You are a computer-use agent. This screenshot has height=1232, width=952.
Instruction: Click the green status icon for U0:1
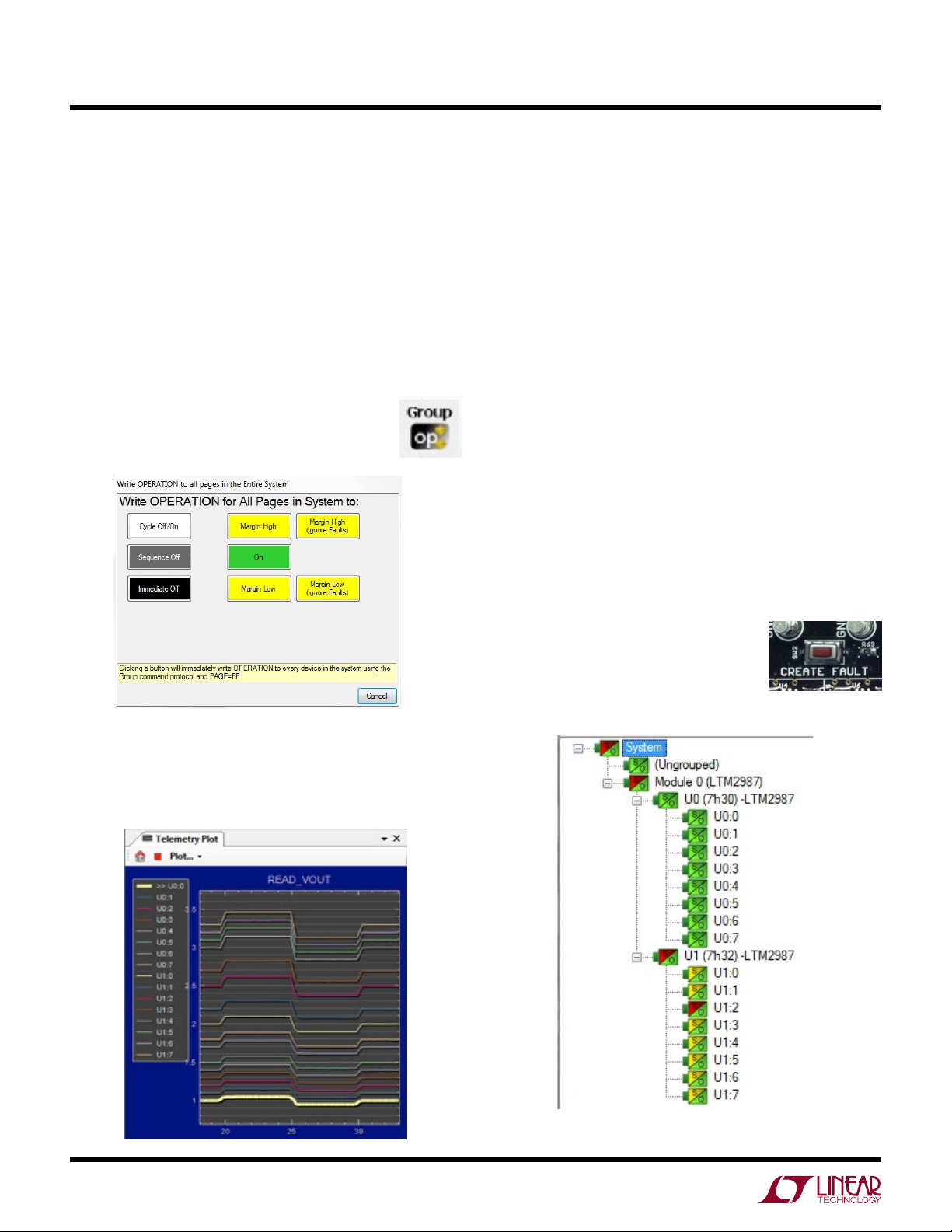pos(696,834)
